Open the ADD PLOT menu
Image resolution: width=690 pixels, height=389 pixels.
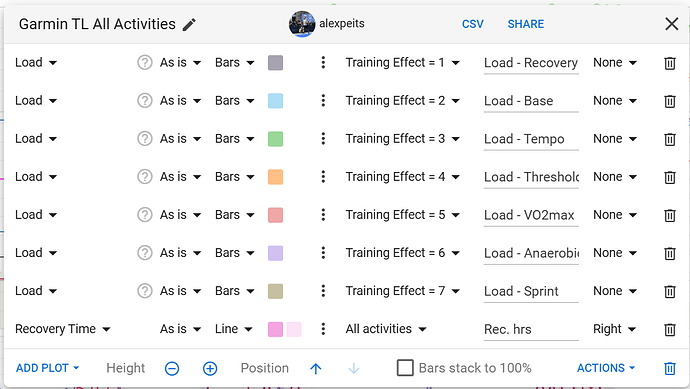pyautogui.click(x=48, y=368)
